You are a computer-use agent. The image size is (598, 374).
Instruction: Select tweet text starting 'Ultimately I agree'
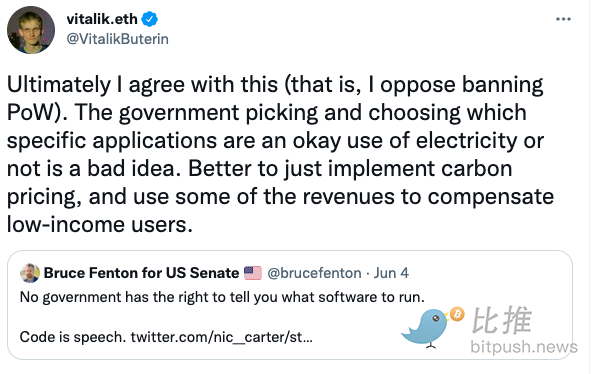tap(280, 154)
